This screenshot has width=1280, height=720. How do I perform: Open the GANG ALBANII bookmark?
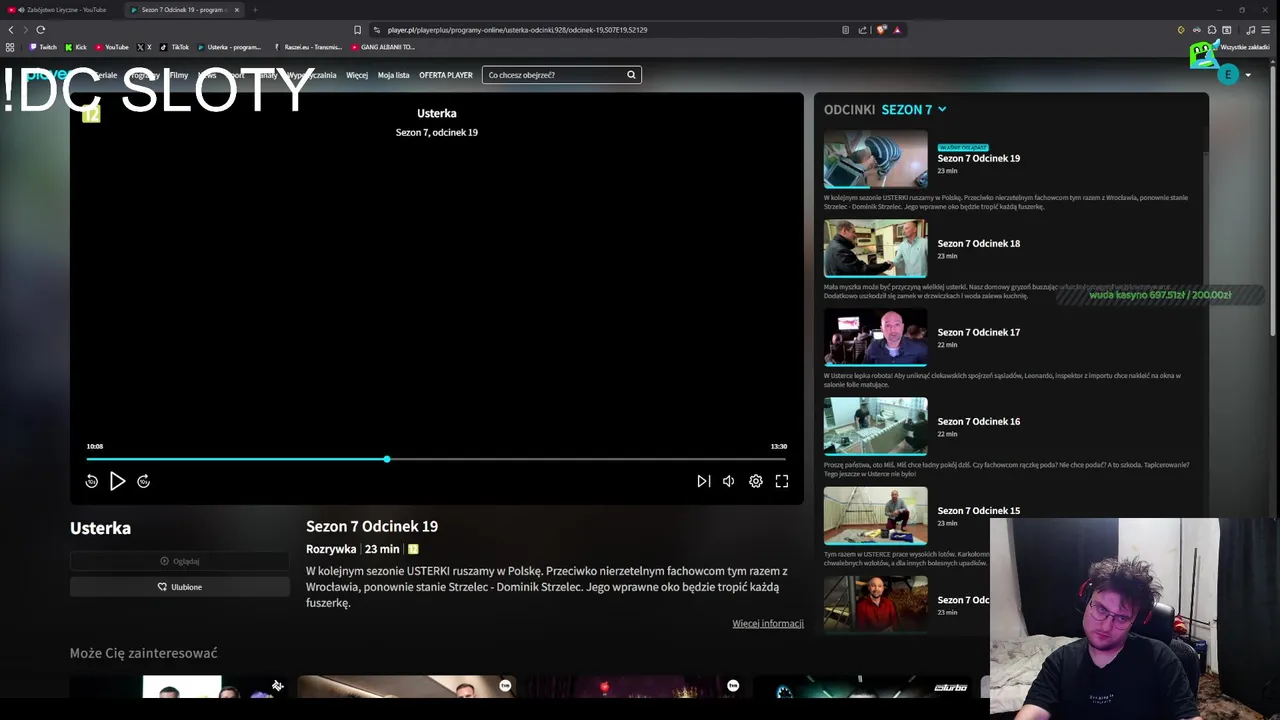(x=382, y=47)
